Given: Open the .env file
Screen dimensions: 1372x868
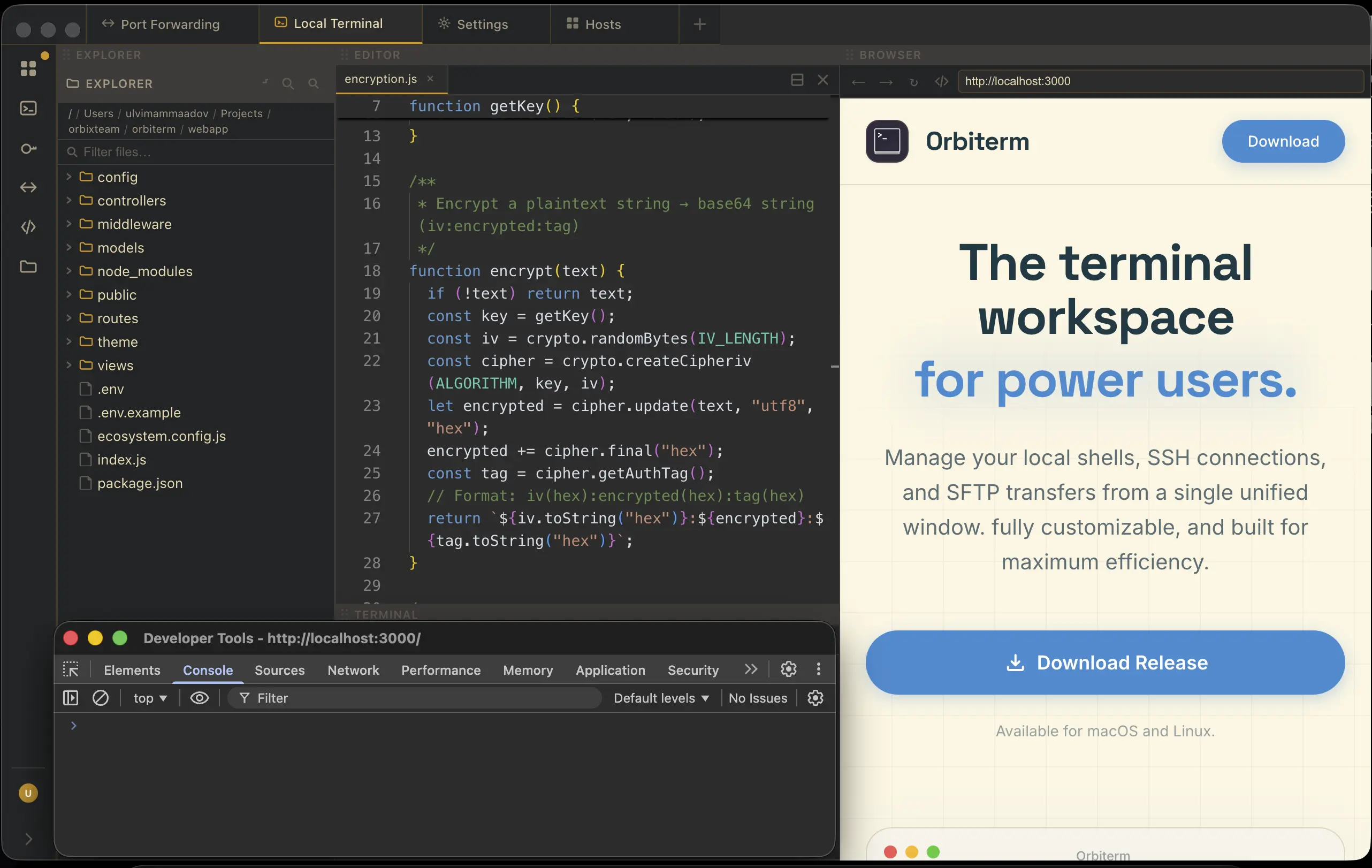Looking at the screenshot, I should tap(196, 389).
